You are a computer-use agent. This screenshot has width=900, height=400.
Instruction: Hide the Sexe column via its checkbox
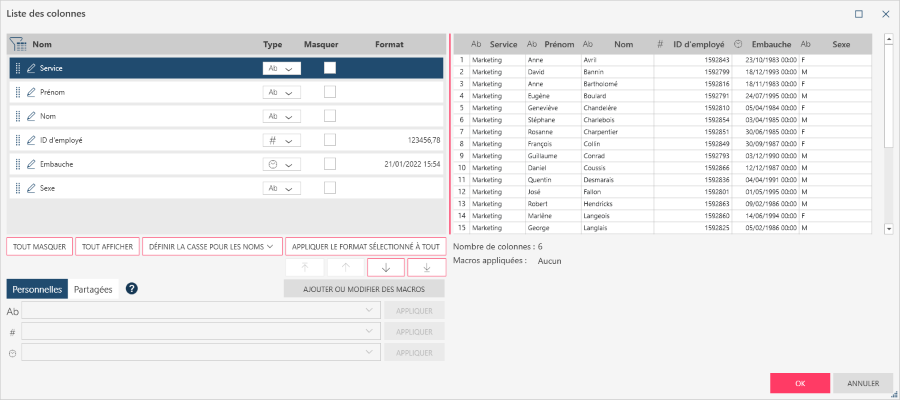click(x=329, y=188)
